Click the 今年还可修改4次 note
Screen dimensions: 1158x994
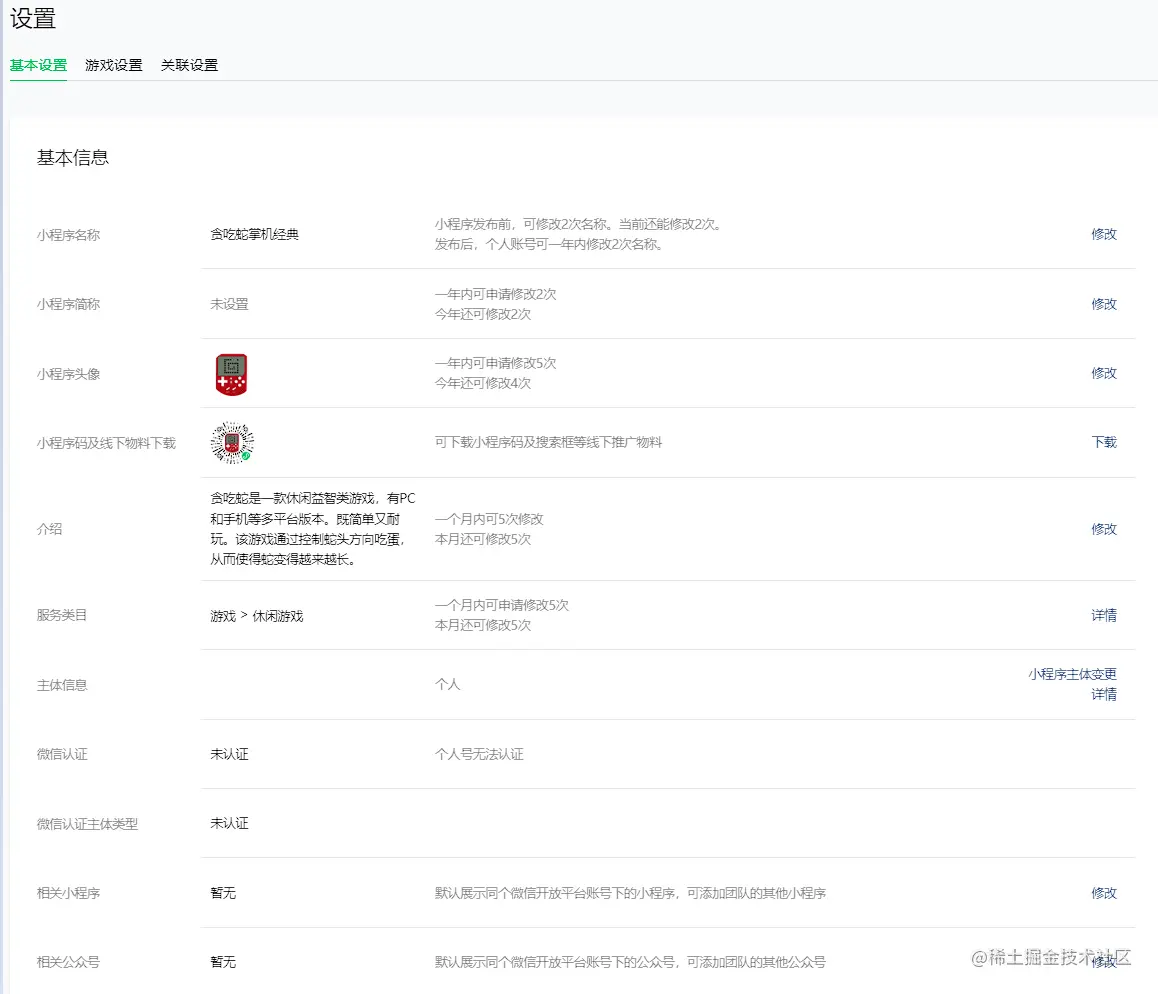(483, 383)
